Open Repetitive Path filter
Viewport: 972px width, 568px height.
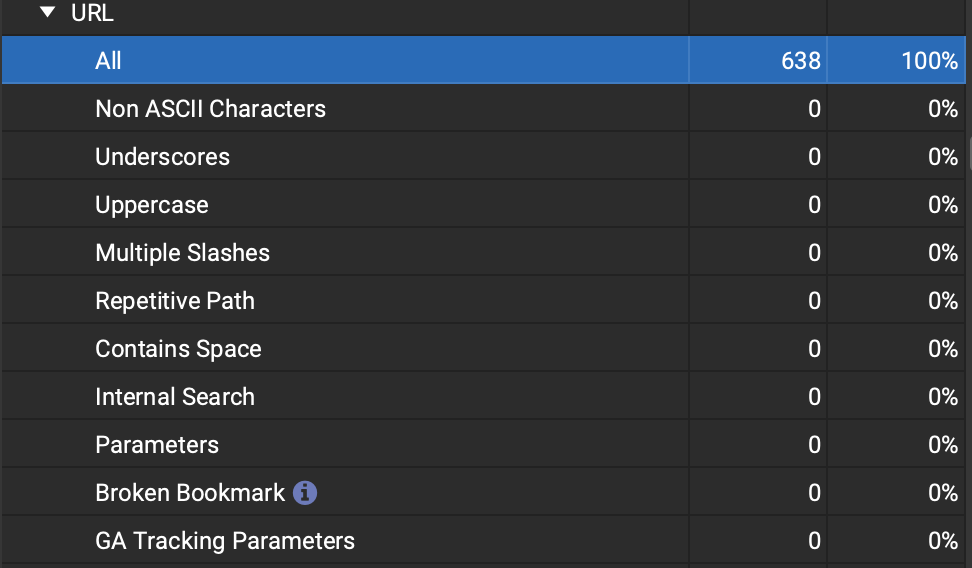click(175, 301)
